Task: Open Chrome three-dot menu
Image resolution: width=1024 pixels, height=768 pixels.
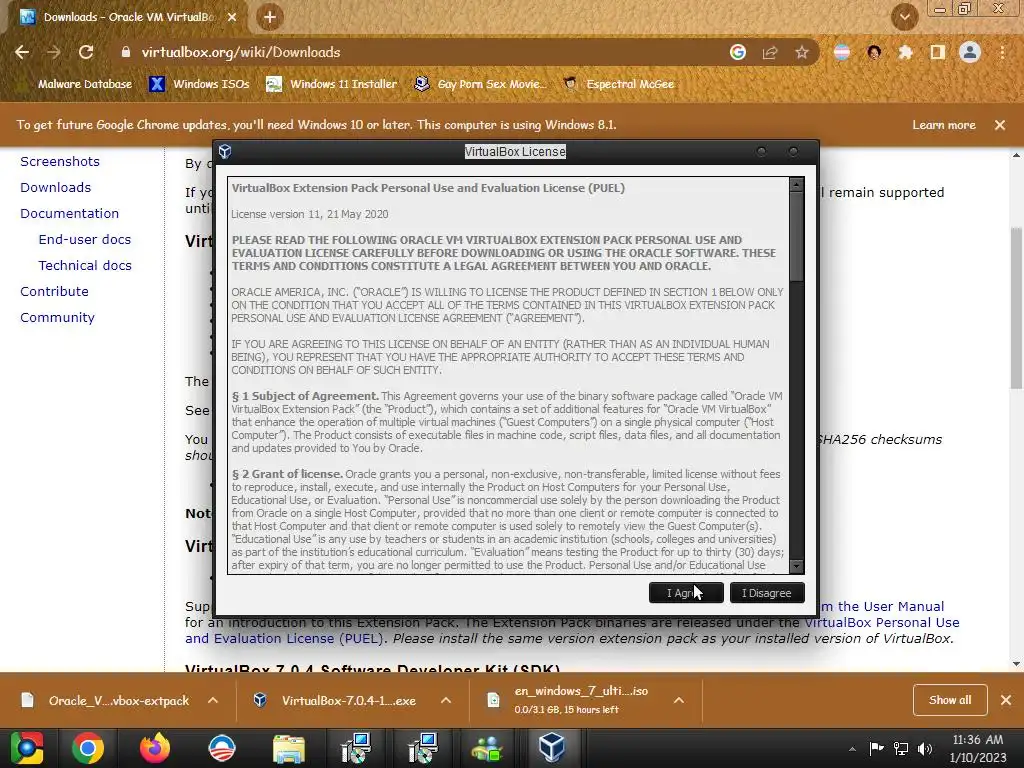Action: click(1002, 52)
